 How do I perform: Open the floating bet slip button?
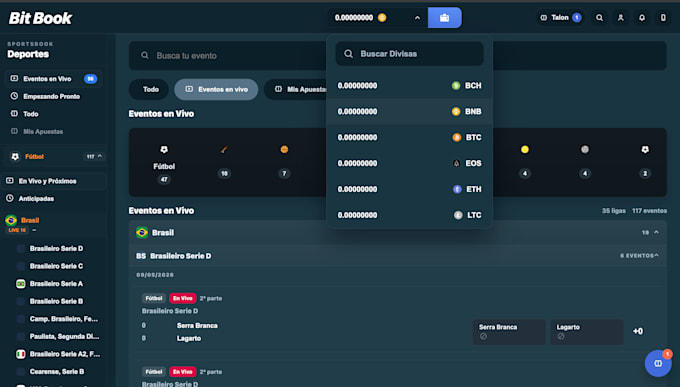coord(658,363)
